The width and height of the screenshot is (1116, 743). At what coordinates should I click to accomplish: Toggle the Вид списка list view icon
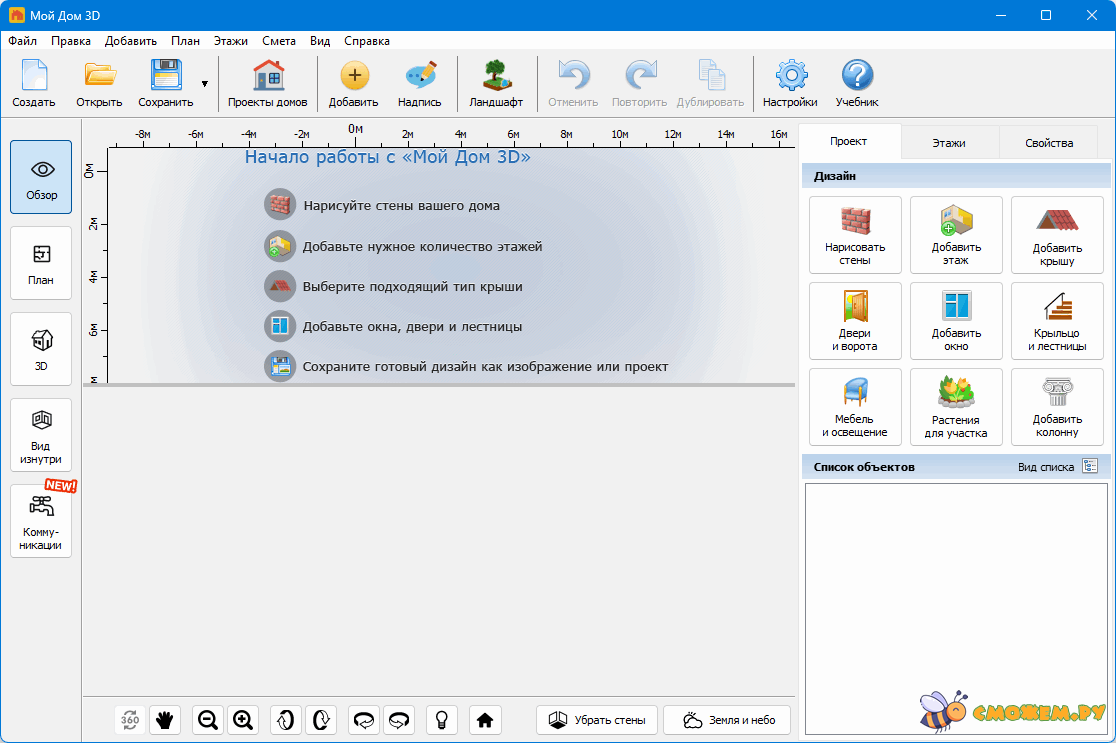pos(1090,466)
